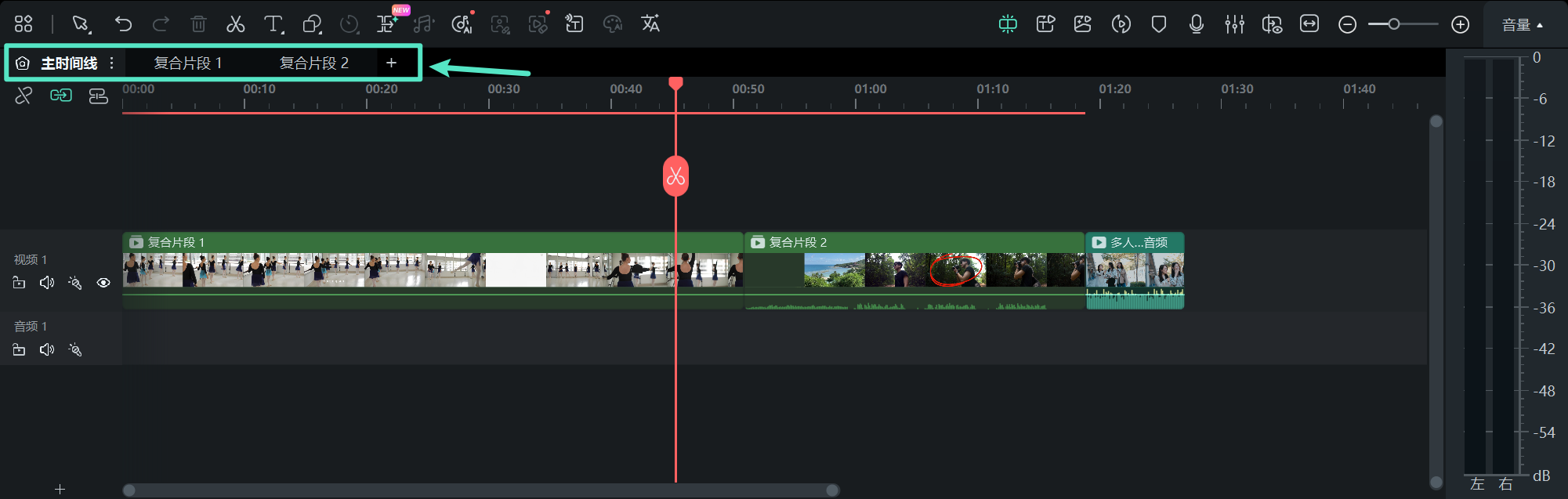Select the scissors split tool in toolbar

point(235,24)
